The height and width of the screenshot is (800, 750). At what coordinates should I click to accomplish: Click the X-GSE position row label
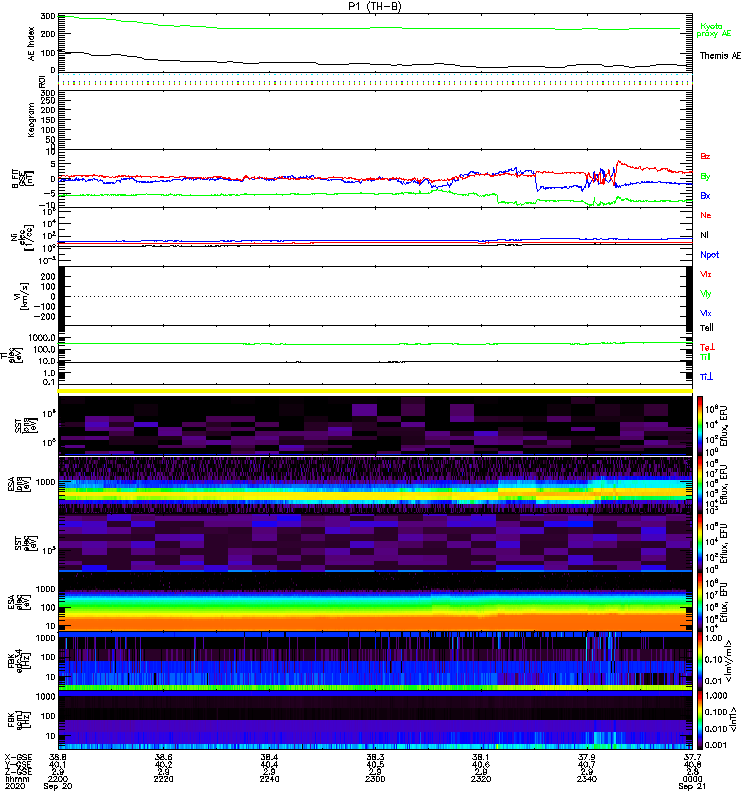[18, 757]
